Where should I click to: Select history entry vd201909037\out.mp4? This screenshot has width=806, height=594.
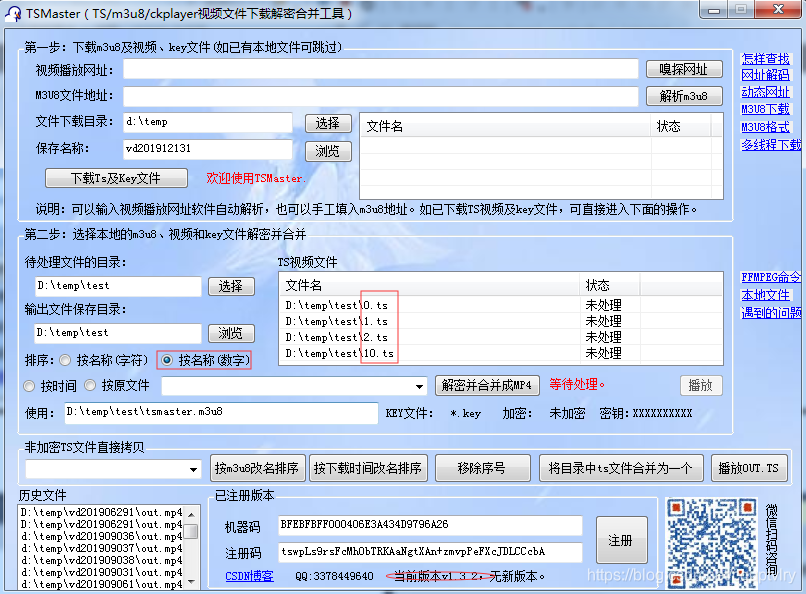(101, 549)
